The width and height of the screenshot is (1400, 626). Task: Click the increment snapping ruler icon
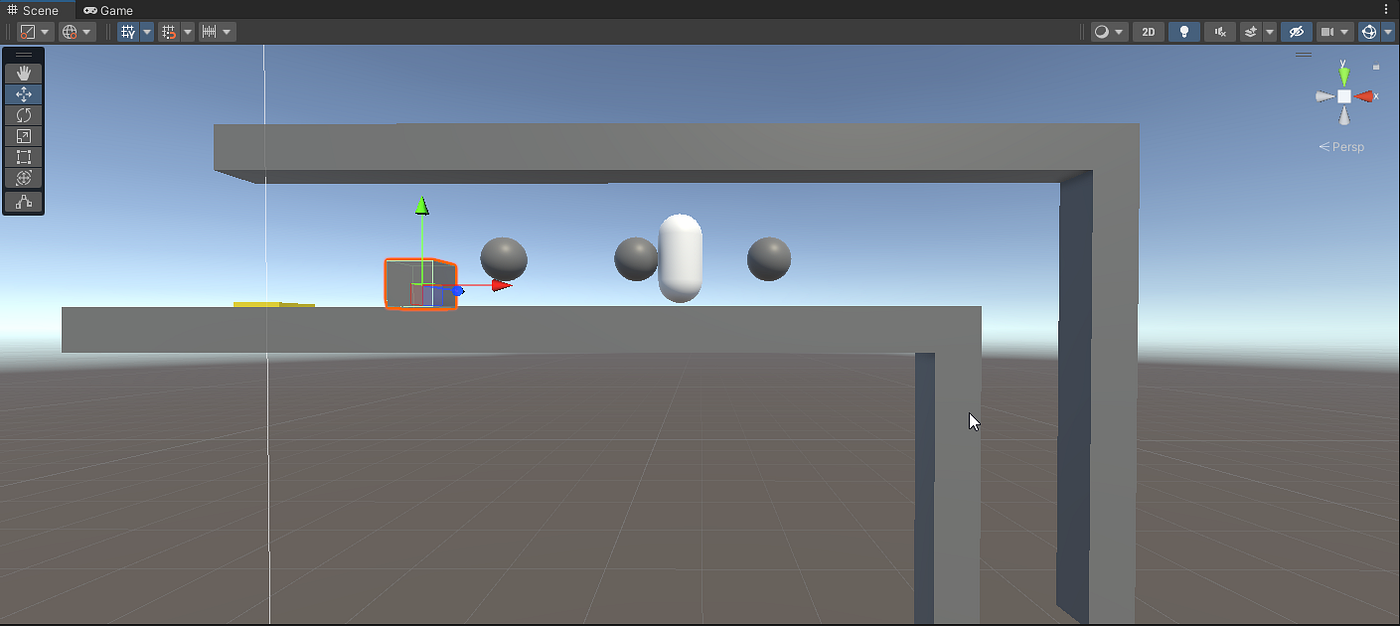209,32
